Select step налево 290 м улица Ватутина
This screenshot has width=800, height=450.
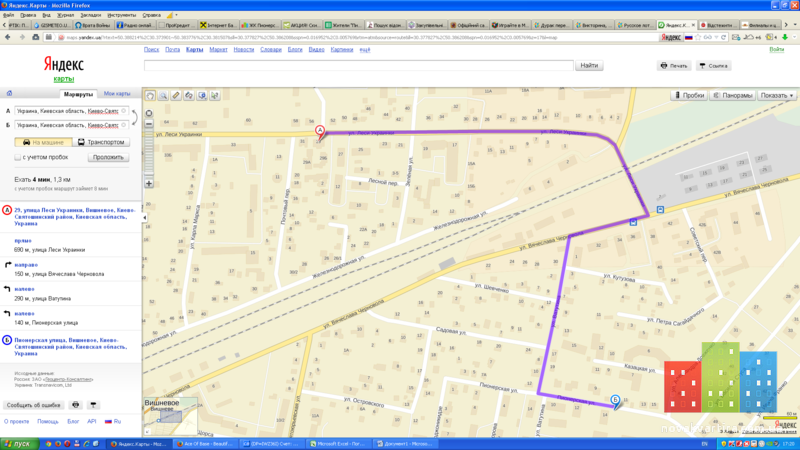pyautogui.click(x=71, y=293)
